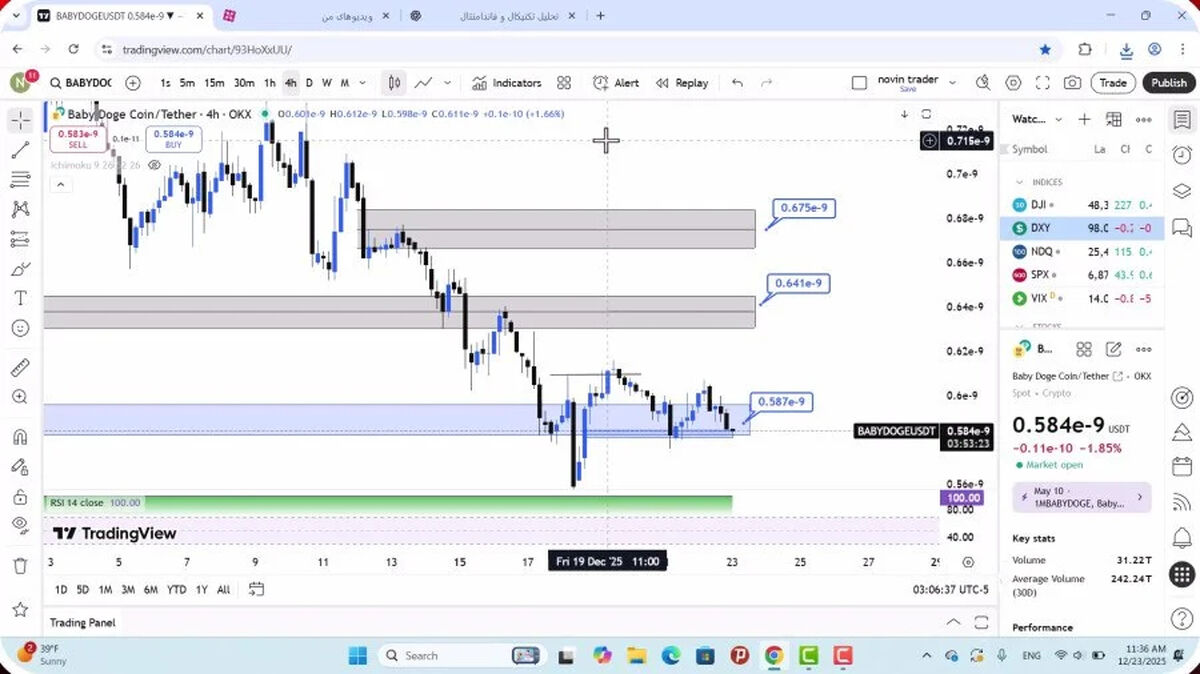Image resolution: width=1200 pixels, height=674 pixels.
Task: Select the trend line drawing tool
Action: 20,151
